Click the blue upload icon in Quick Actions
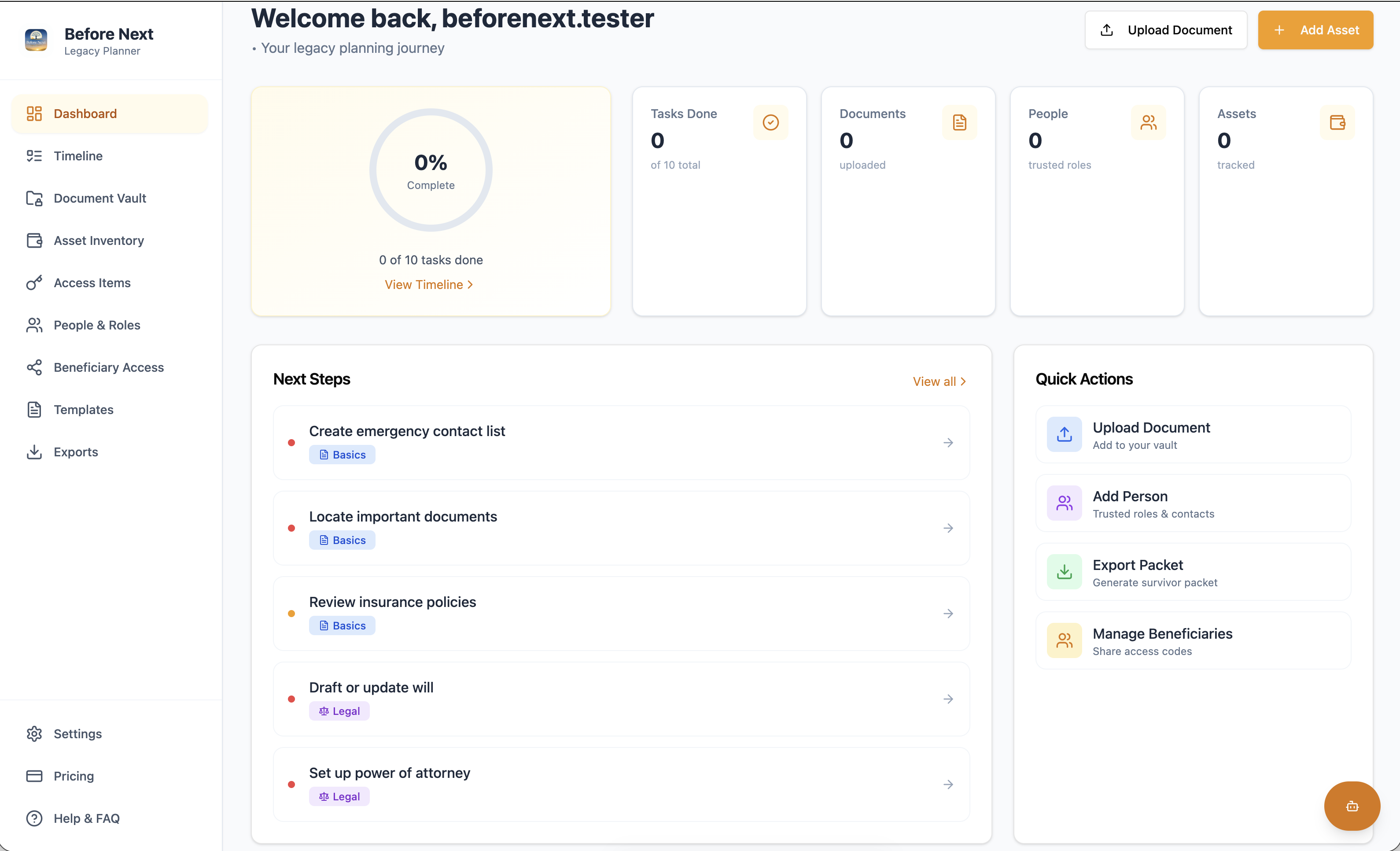This screenshot has width=1400, height=851. 1064,434
